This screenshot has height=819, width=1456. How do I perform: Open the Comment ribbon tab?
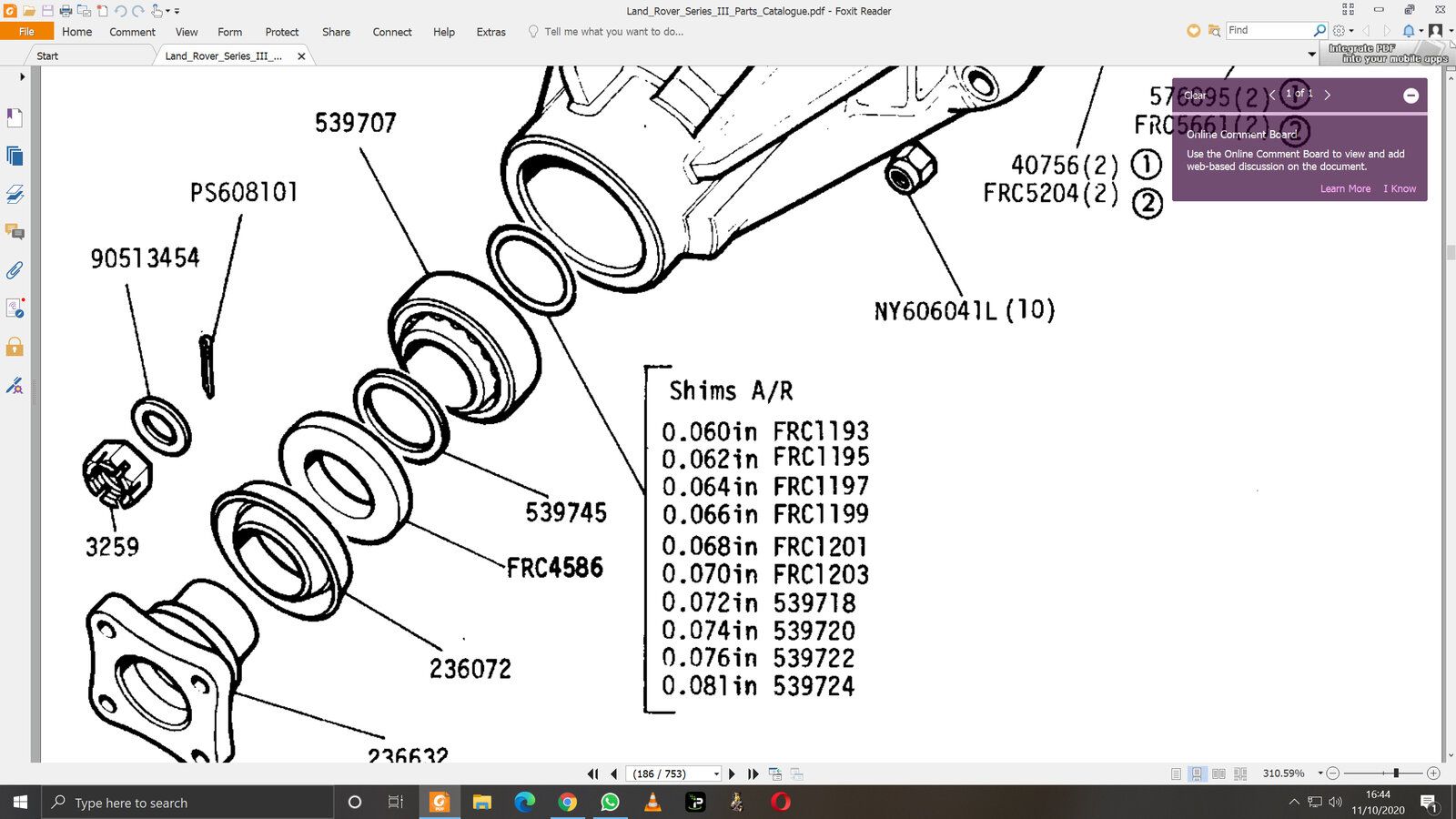[132, 31]
